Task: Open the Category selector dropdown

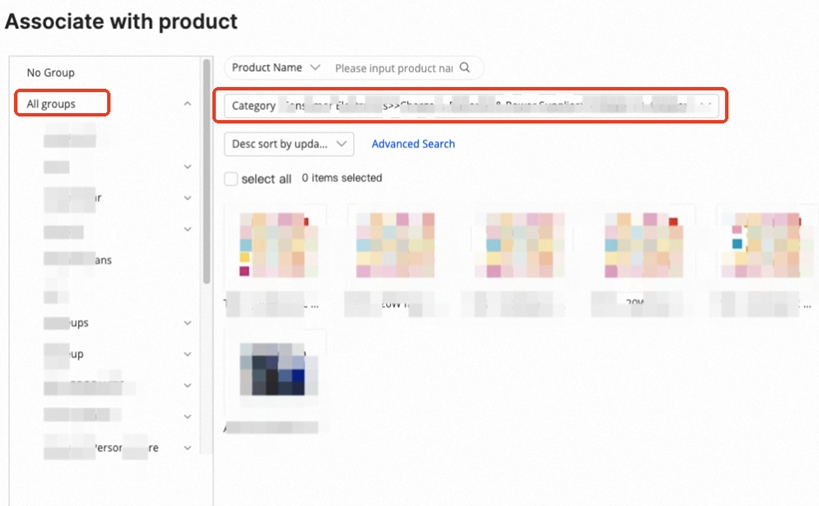Action: pyautogui.click(x=471, y=105)
